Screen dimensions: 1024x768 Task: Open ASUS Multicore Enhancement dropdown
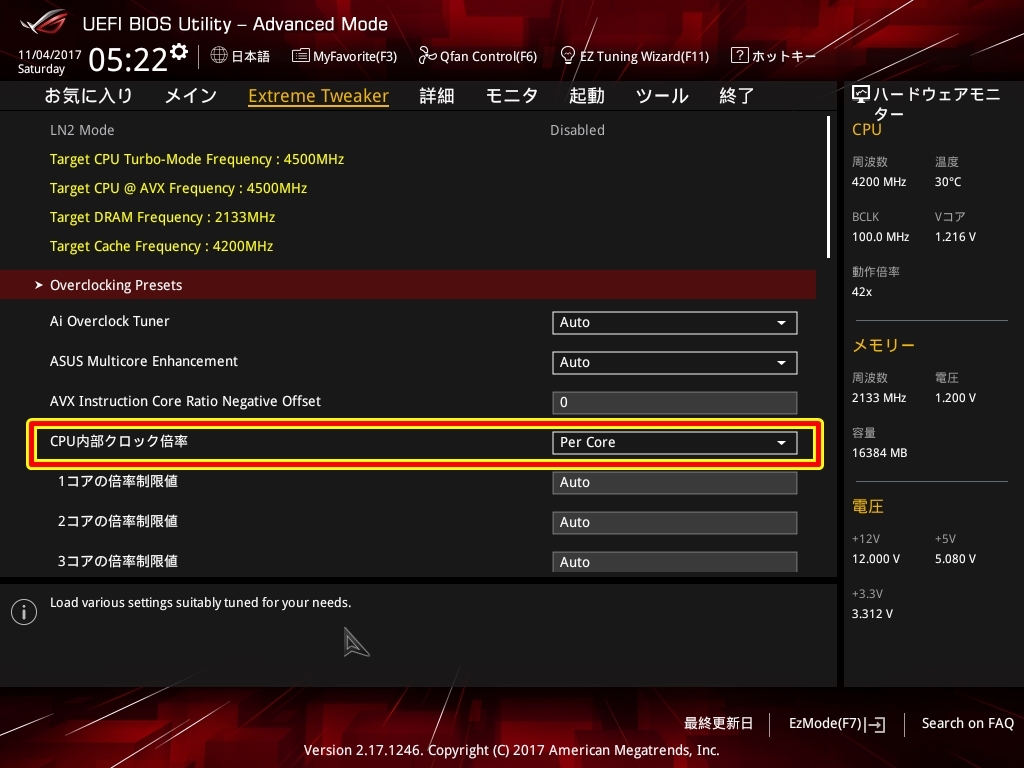675,362
